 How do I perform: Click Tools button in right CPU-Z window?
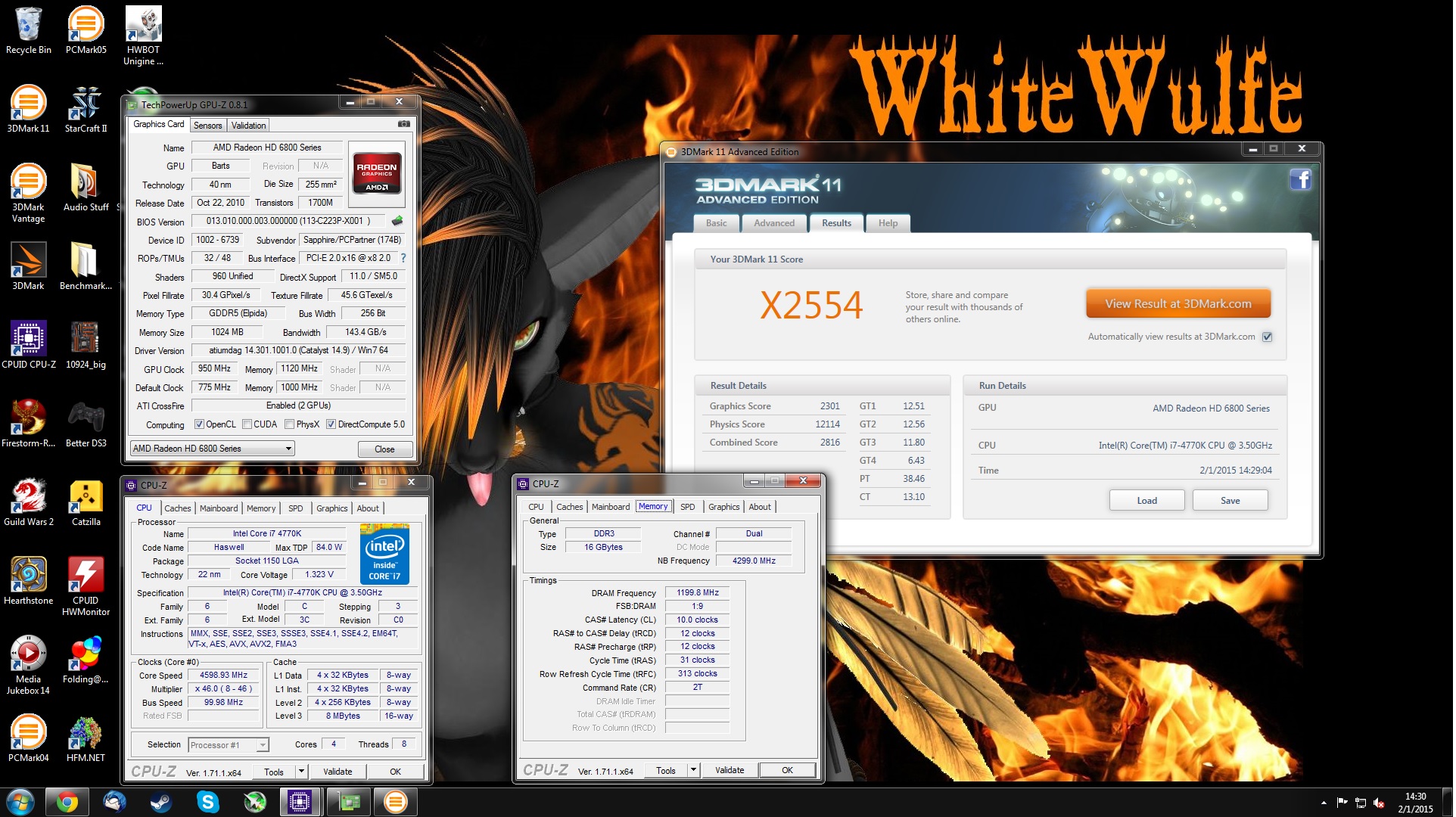[667, 770]
